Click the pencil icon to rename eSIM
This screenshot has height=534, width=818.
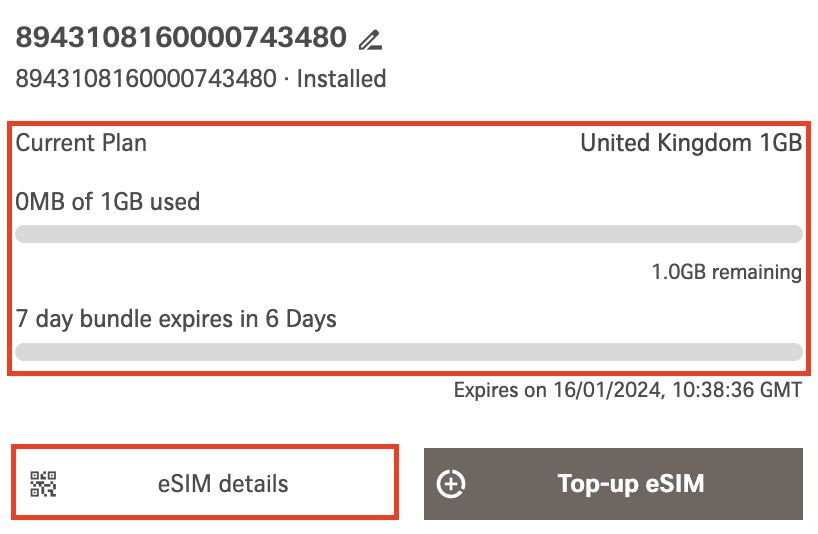371,41
